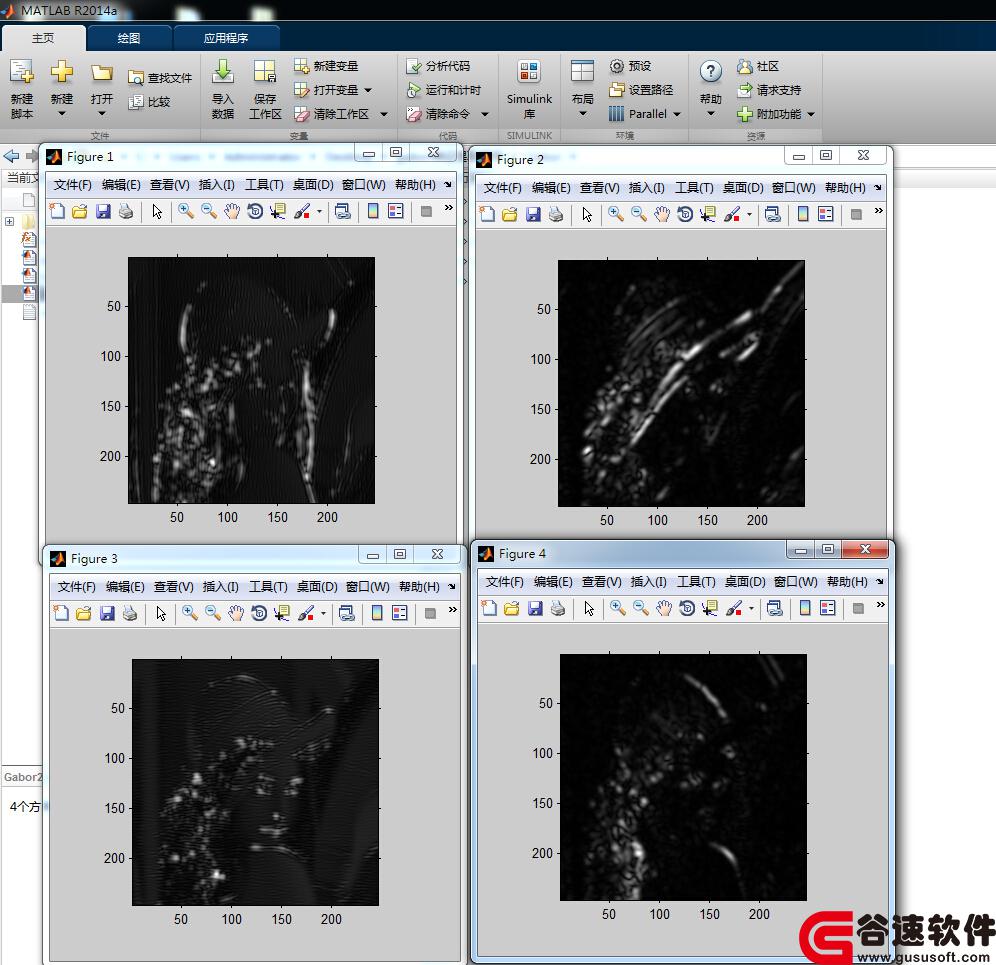Click 设置路径 (Set Path)
Image resolution: width=996 pixels, height=965 pixels.
tap(641, 90)
